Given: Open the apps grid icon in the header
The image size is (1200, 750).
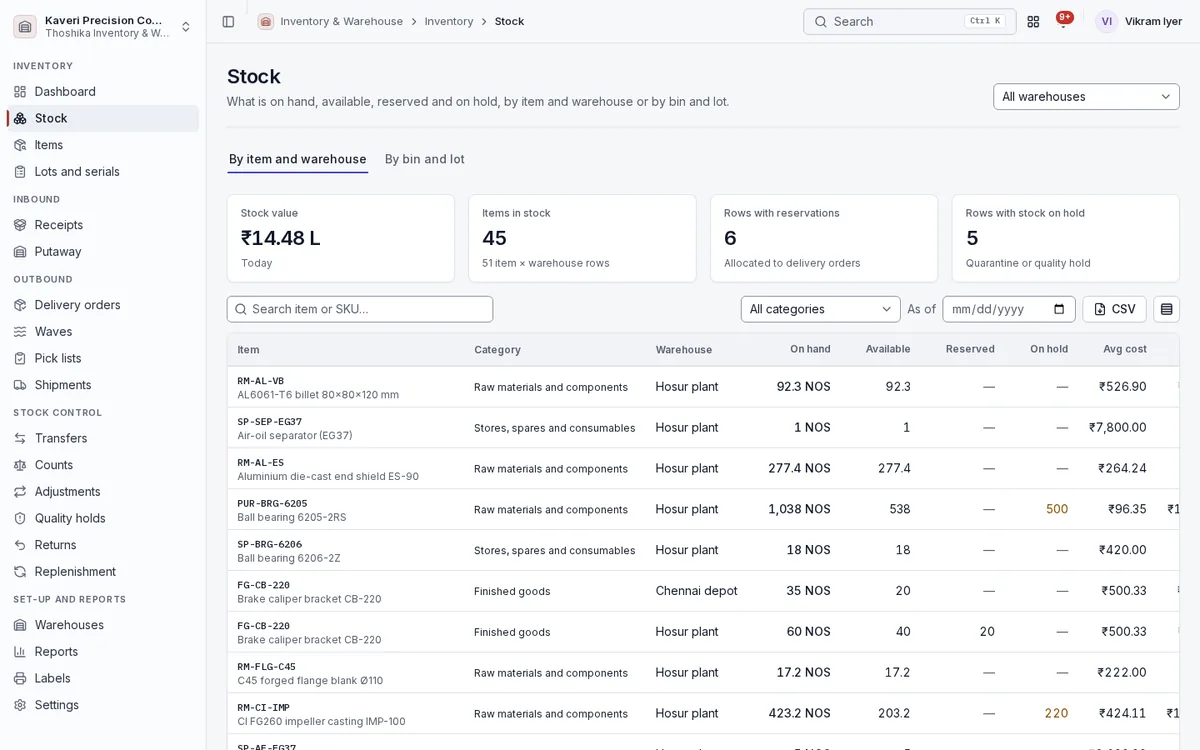Looking at the screenshot, I should point(1033,21).
